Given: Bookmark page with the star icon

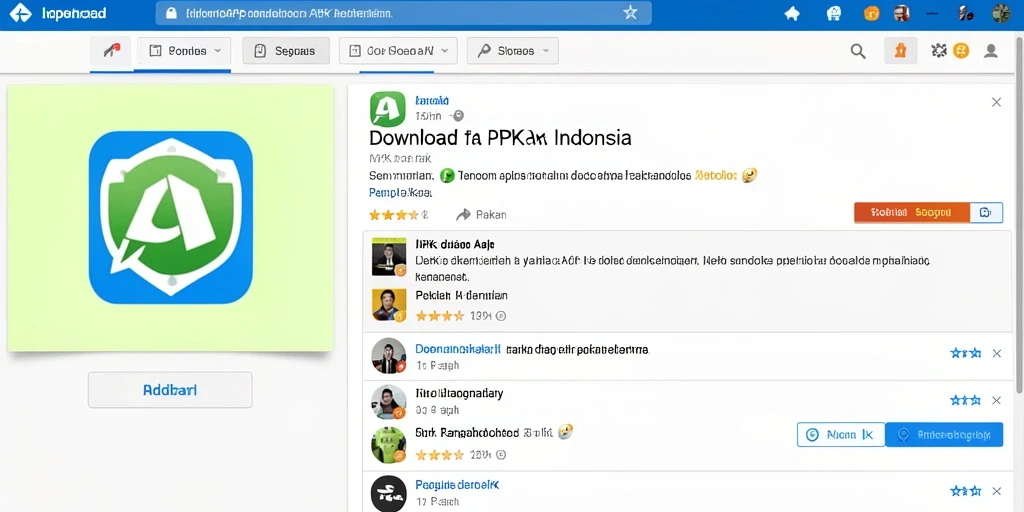Looking at the screenshot, I should pos(630,12).
